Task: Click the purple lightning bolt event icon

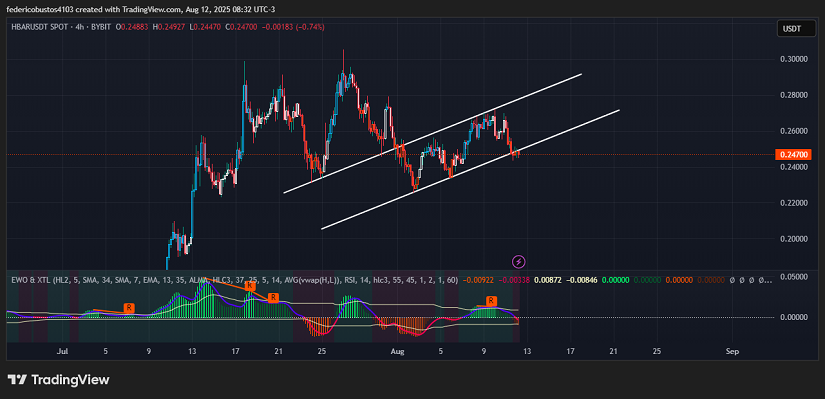Action: 519,261
